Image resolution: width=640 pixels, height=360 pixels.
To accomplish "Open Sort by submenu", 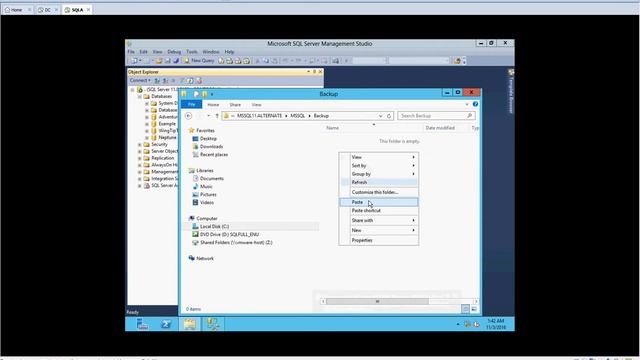I will click(378, 165).
